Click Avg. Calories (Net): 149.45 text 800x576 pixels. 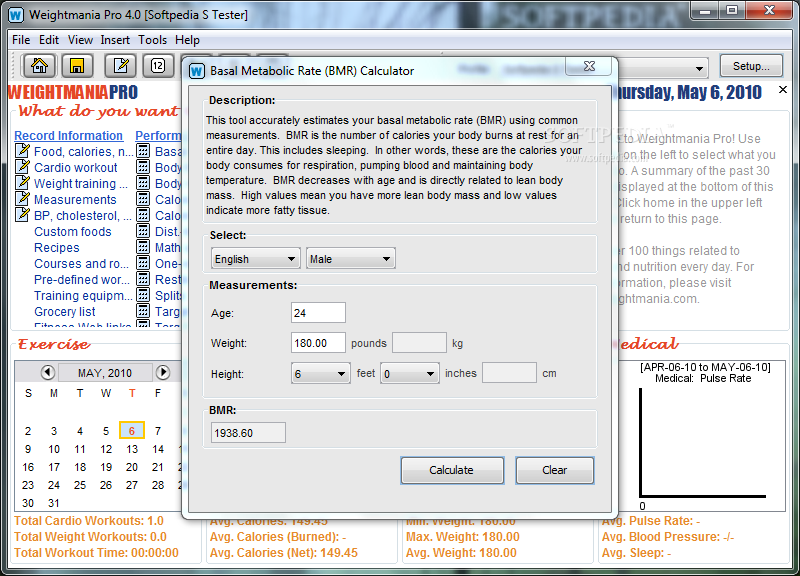click(284, 553)
